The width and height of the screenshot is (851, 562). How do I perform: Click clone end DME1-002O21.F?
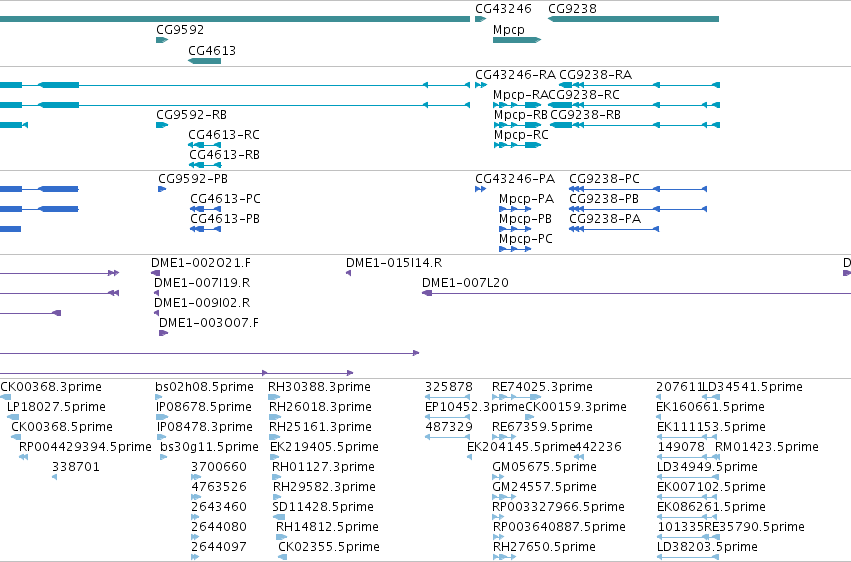pos(201,263)
